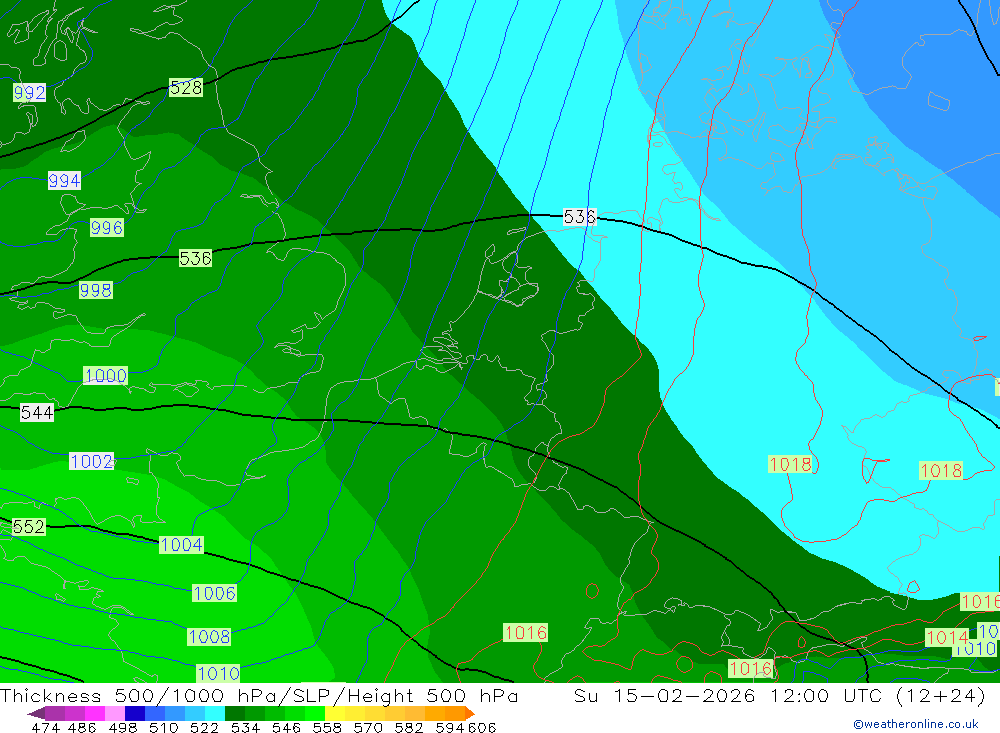Click the legend value 534
Image resolution: width=1000 pixels, height=733 pixels.
point(245,727)
